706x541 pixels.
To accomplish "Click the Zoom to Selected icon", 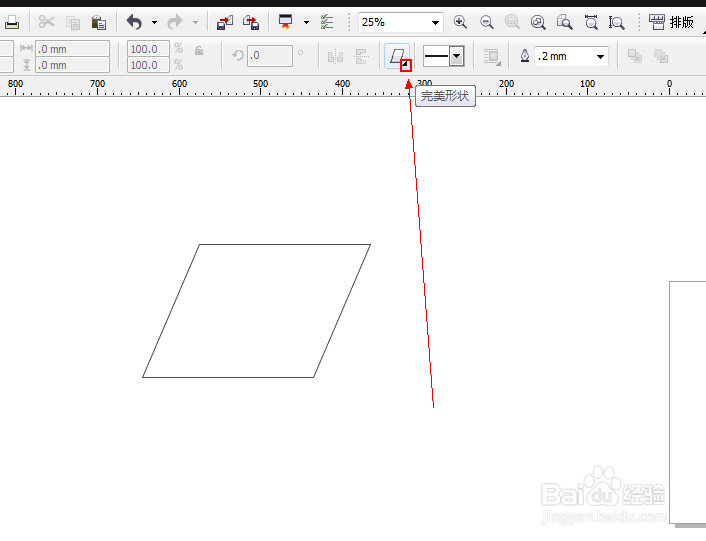I will pyautogui.click(x=512, y=22).
